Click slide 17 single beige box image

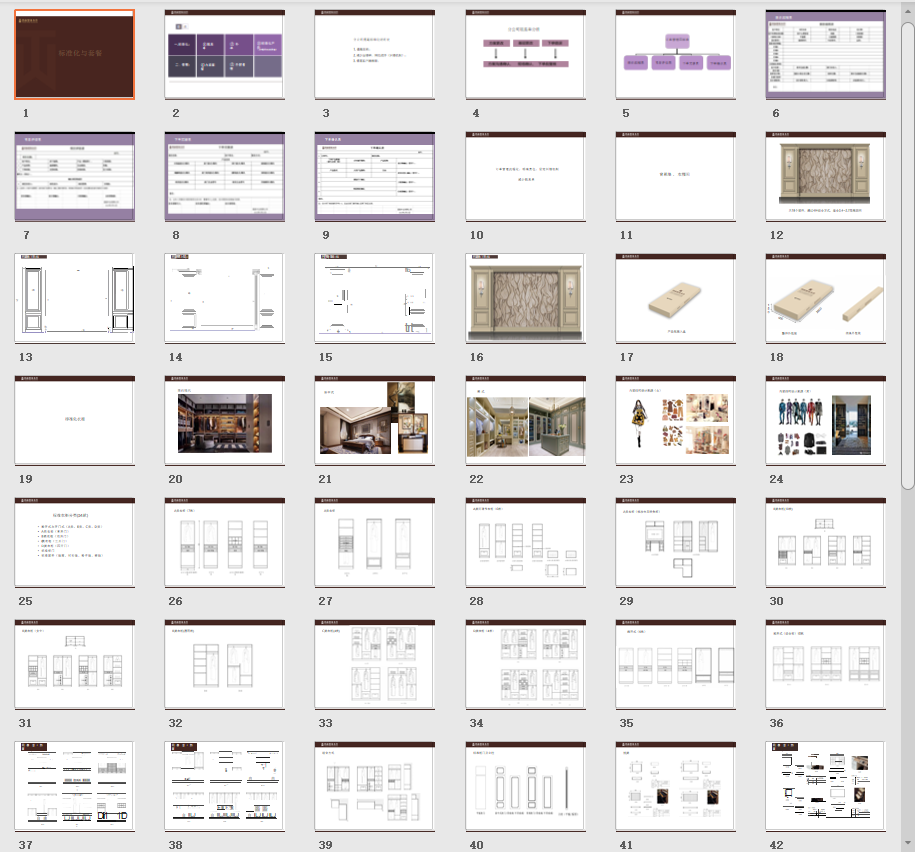[x=675, y=299]
